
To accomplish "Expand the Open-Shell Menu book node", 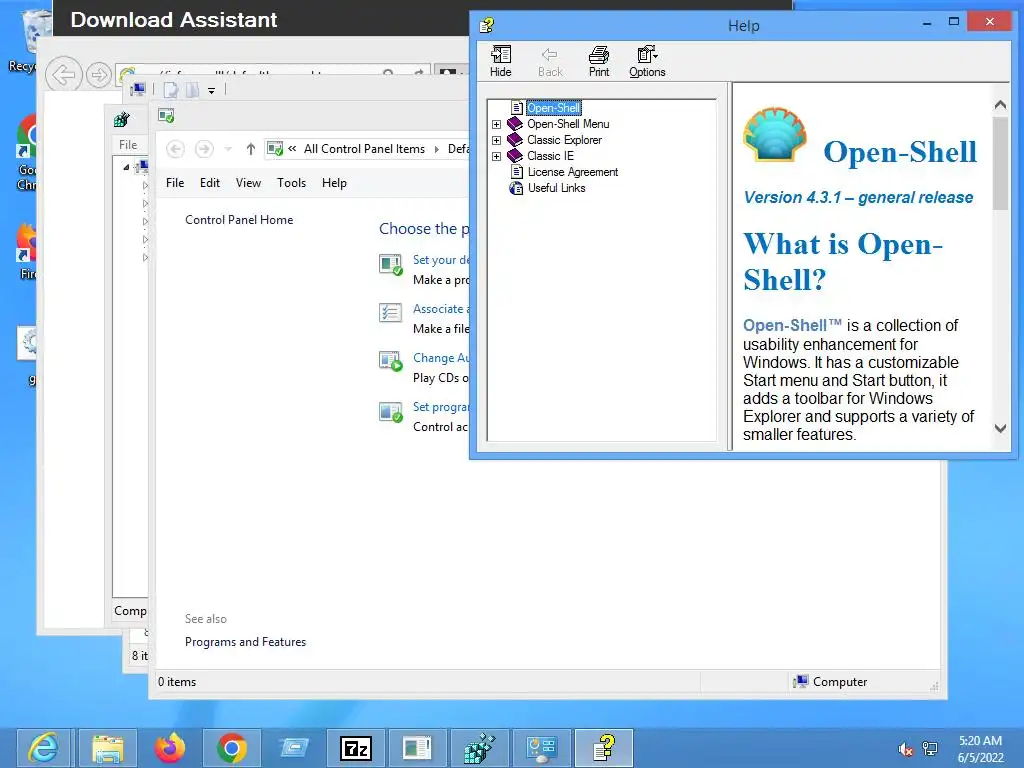I will point(496,124).
